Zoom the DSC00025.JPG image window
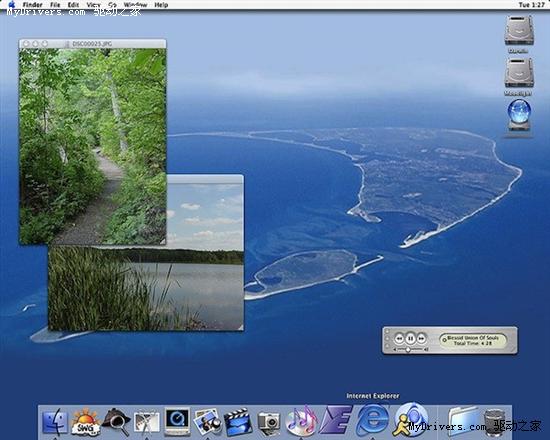This screenshot has width=550, height=440. 45,44
